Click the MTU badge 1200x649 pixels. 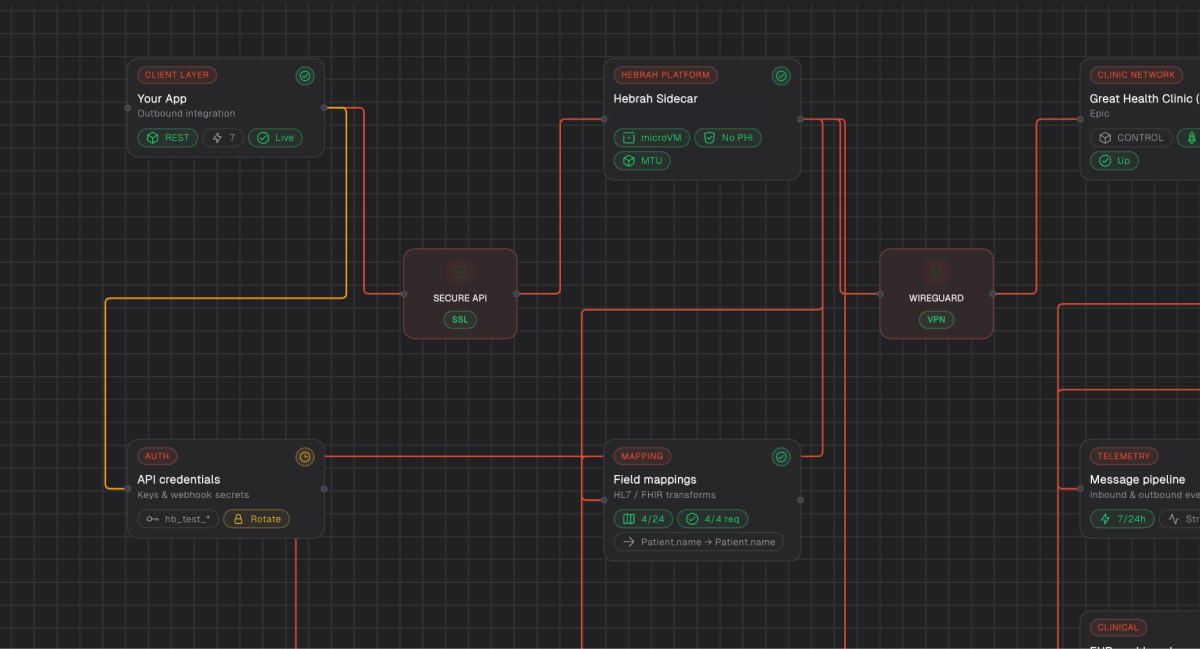point(642,160)
